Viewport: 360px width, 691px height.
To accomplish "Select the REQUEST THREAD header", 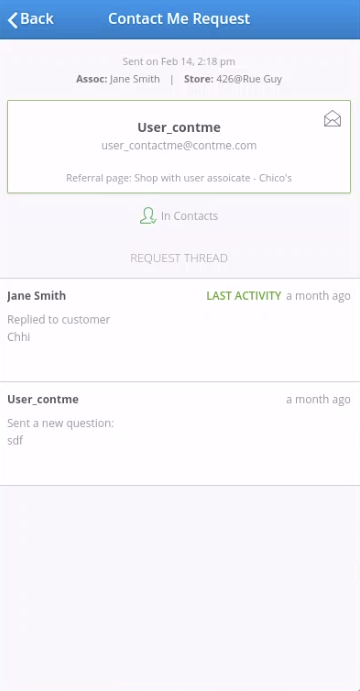I will point(179,258).
